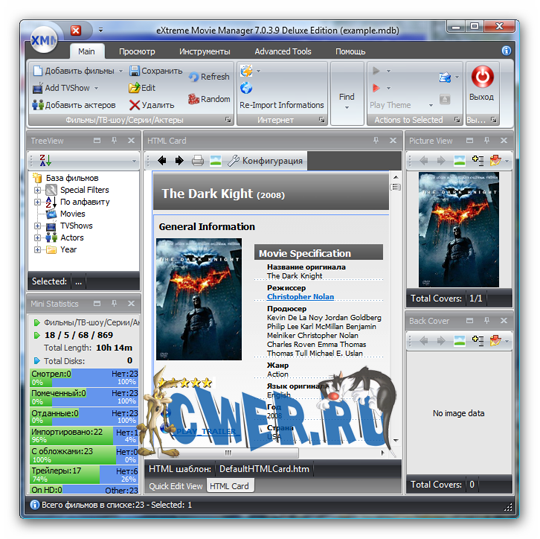Open the Advanced Tools ribbon tab
Screen dimensions: 540x539
pyautogui.click(x=283, y=51)
